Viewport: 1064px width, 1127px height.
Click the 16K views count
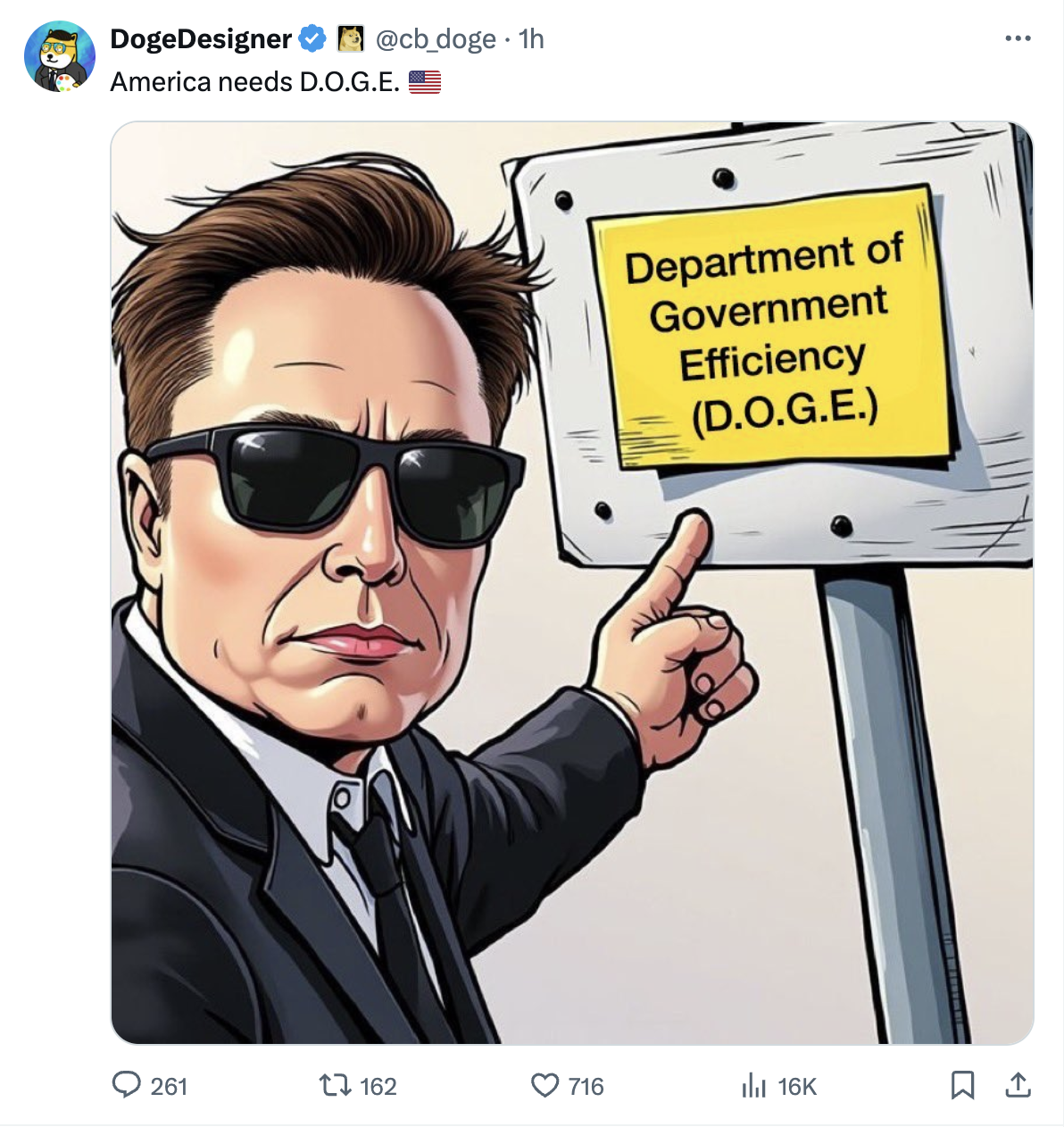click(x=797, y=1086)
